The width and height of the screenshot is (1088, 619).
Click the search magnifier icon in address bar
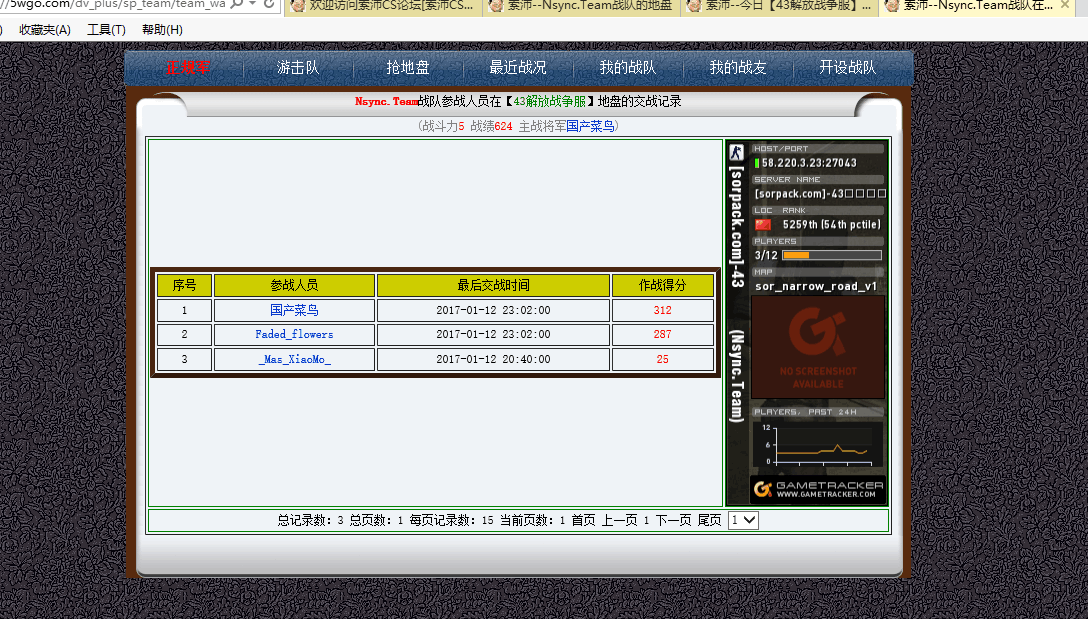(x=236, y=5)
